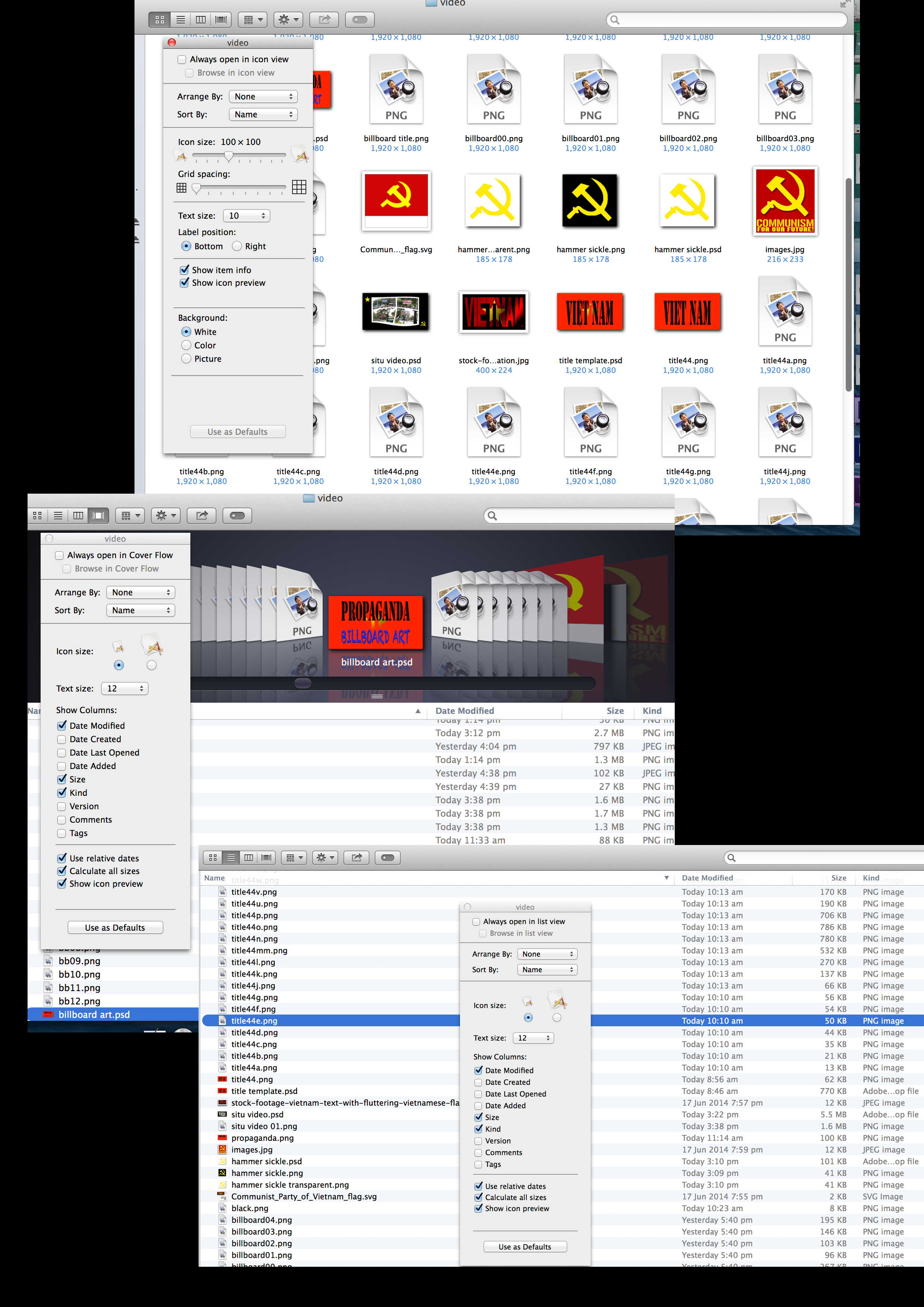This screenshot has width=924, height=1307.
Task: Select billboard00.png file icon
Action: 494,89
